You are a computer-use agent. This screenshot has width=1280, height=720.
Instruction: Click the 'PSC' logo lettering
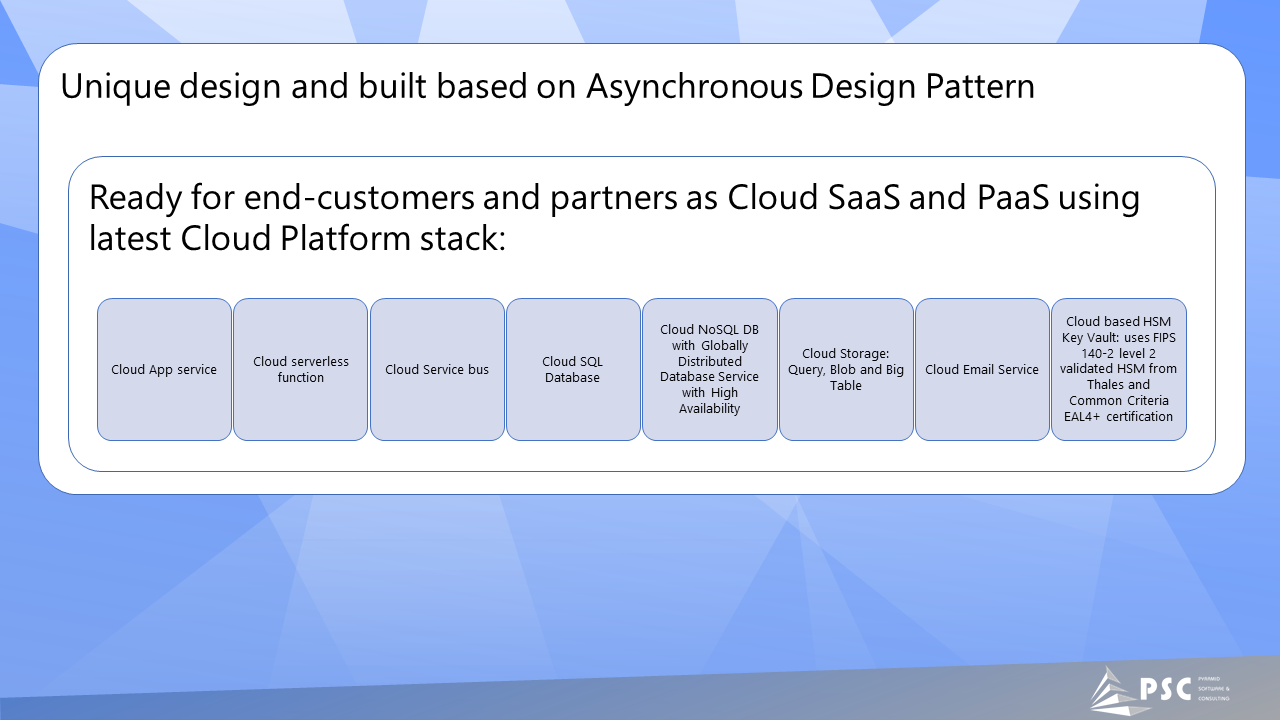point(1165,689)
